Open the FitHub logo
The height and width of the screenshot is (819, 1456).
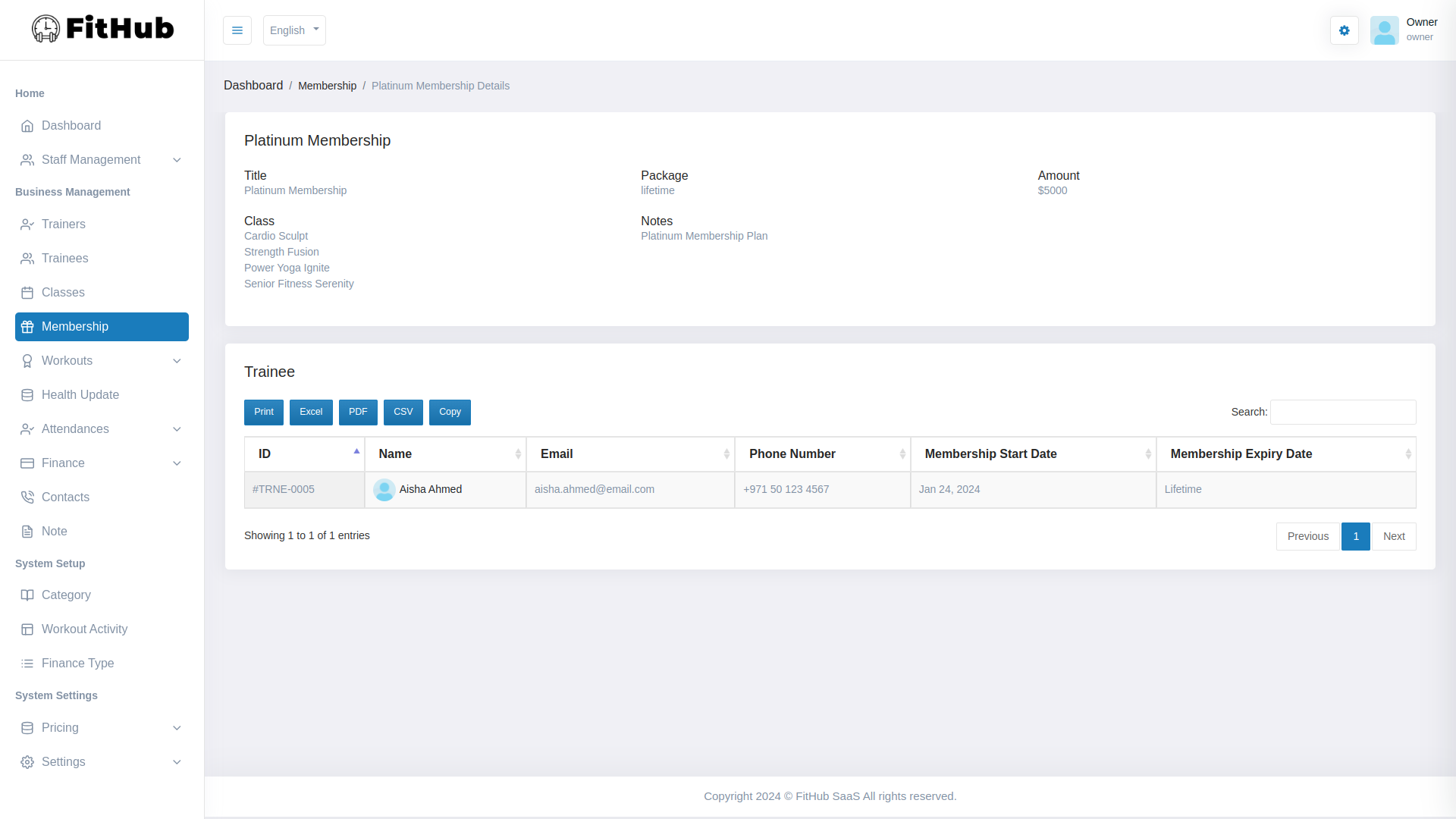point(102,28)
